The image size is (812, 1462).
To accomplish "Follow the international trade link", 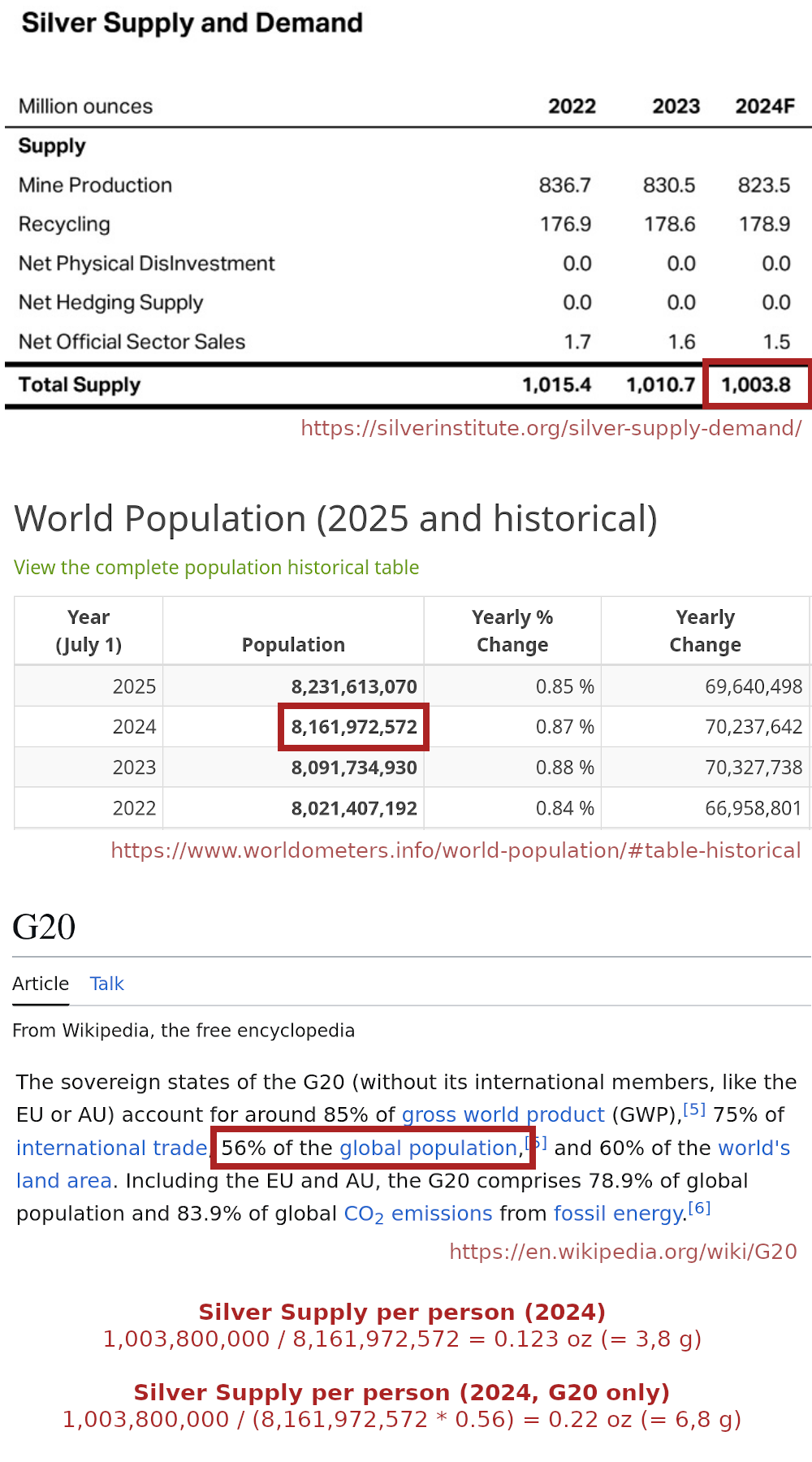I will [111, 1148].
